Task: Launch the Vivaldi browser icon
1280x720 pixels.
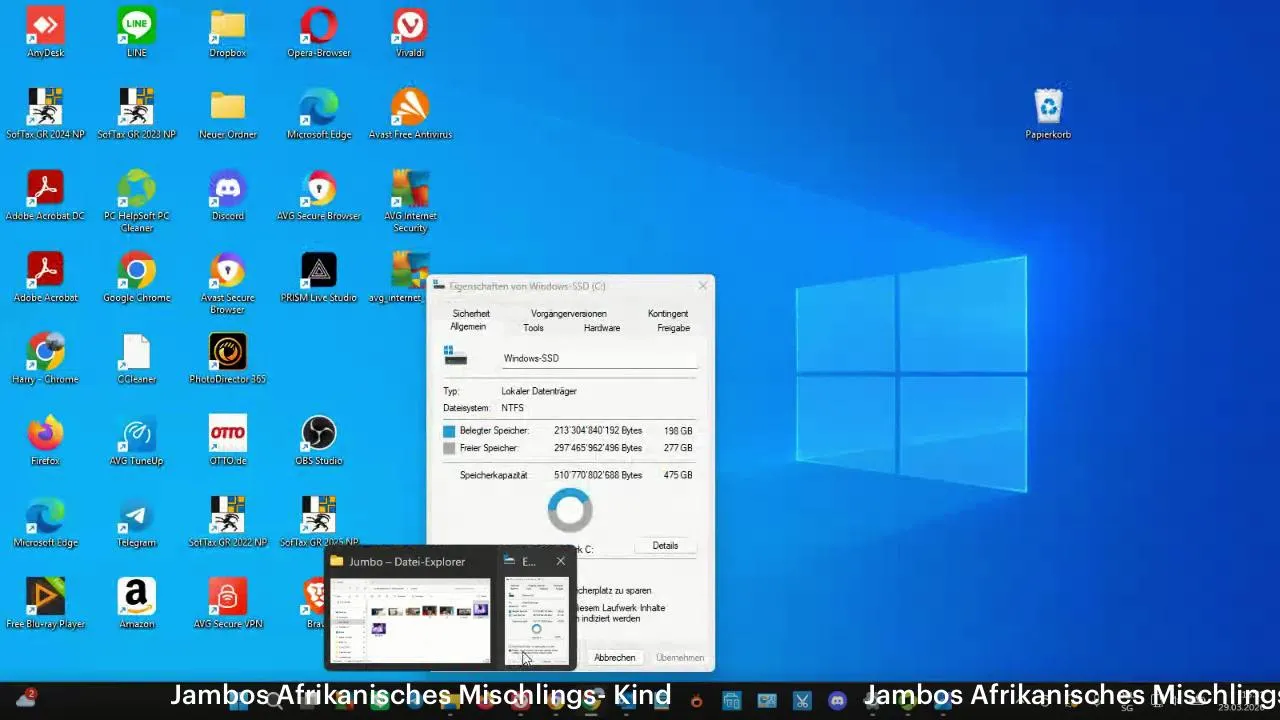Action: point(410,32)
